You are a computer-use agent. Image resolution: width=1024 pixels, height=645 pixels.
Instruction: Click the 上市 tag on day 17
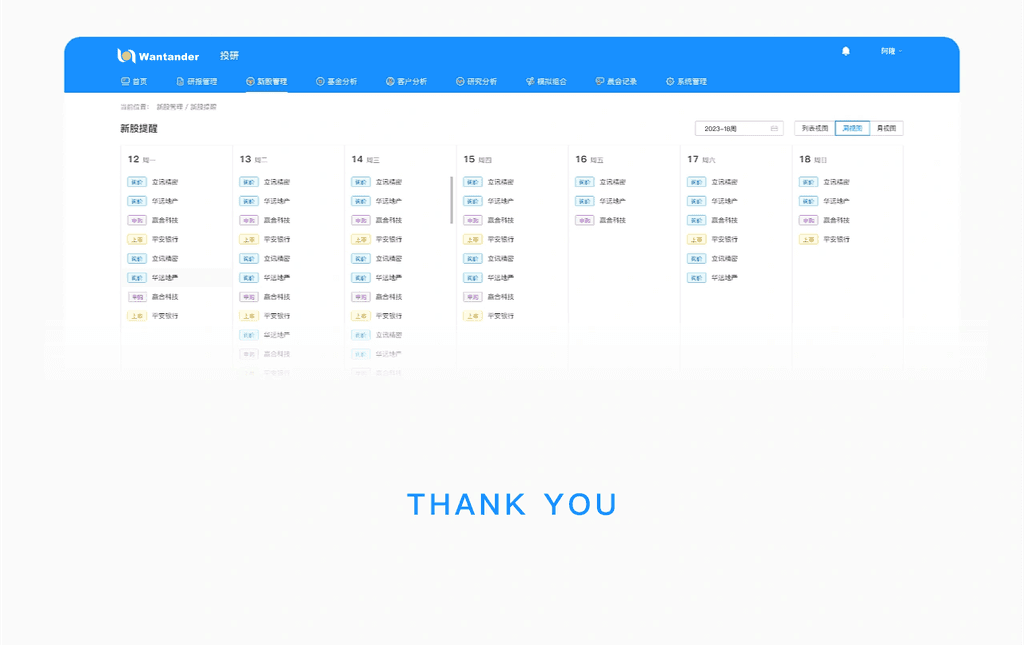click(x=697, y=240)
